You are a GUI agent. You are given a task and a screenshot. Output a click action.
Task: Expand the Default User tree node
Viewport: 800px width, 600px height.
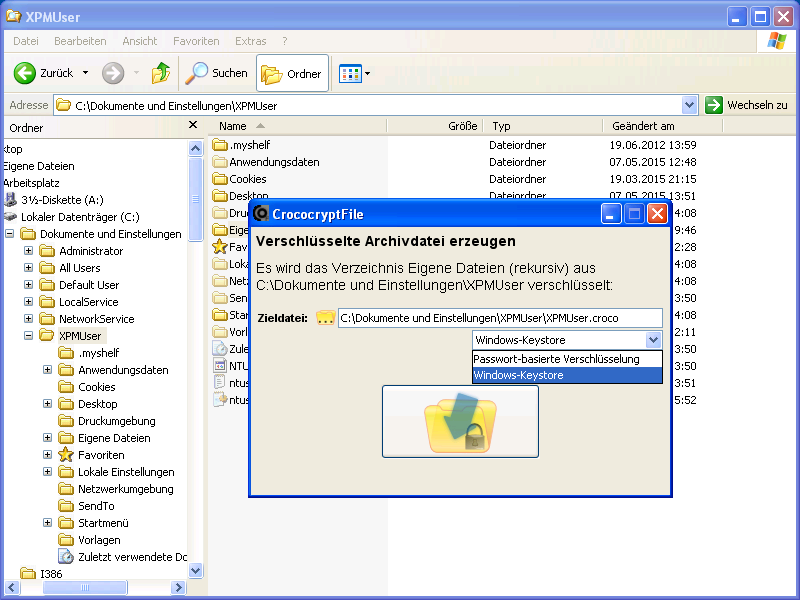(x=29, y=285)
